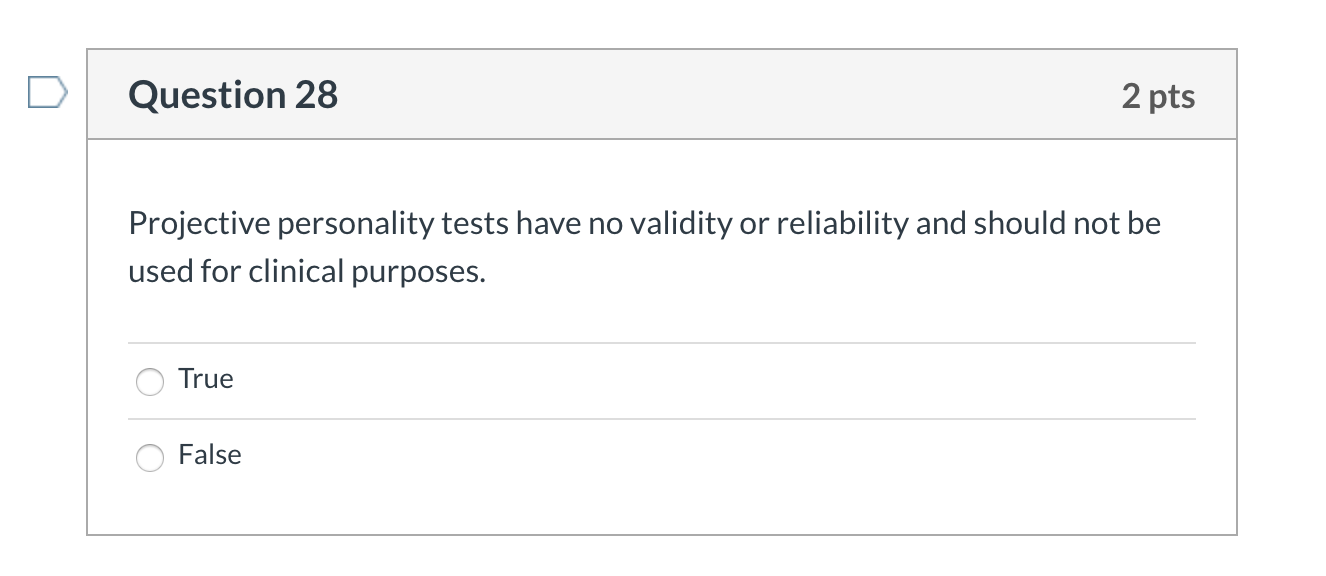Flag Question 28 with the bookmark icon
This screenshot has height=576, width=1326.
click(x=47, y=94)
